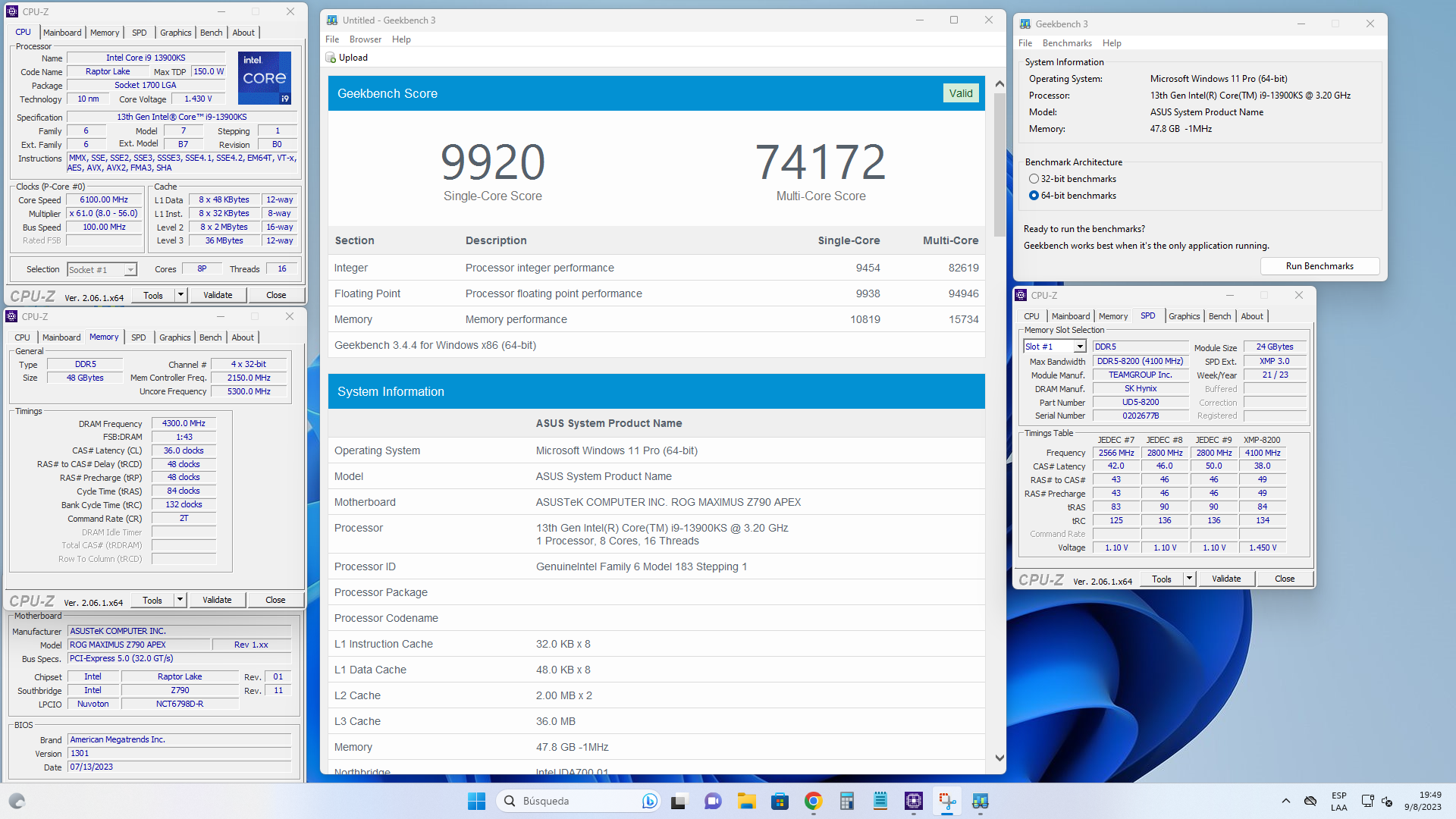This screenshot has height=819, width=1456.
Task: Click the DDR5-8200 (4100 MHz) bandwidth value
Action: [x=1140, y=362]
